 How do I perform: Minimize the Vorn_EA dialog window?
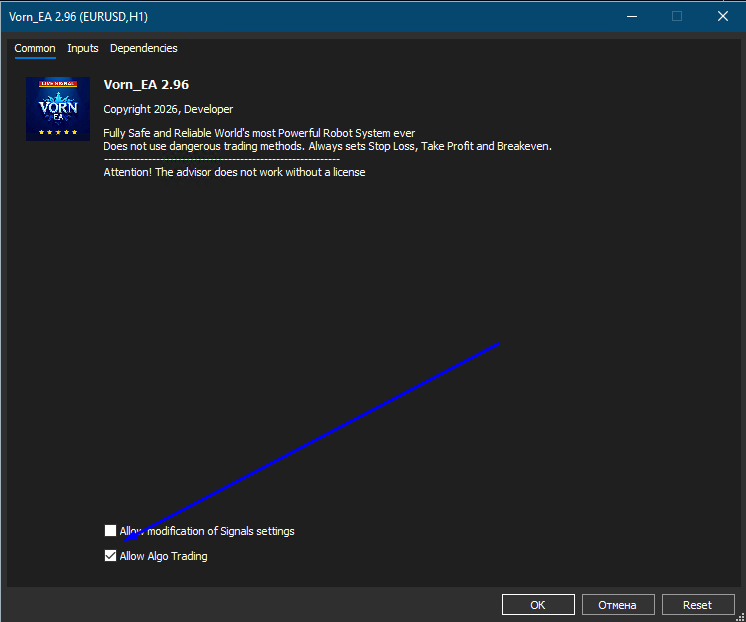(x=632, y=17)
